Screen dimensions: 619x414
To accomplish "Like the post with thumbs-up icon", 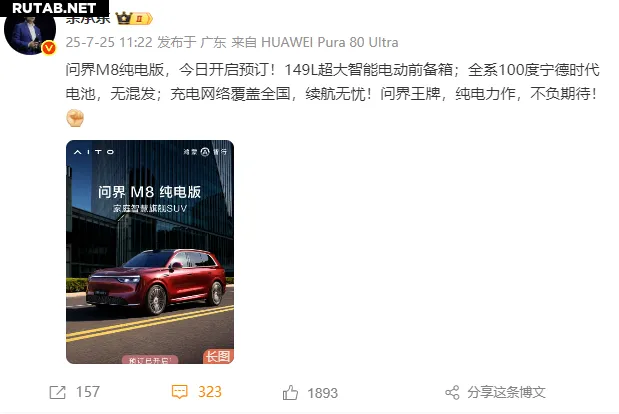I will (x=290, y=393).
